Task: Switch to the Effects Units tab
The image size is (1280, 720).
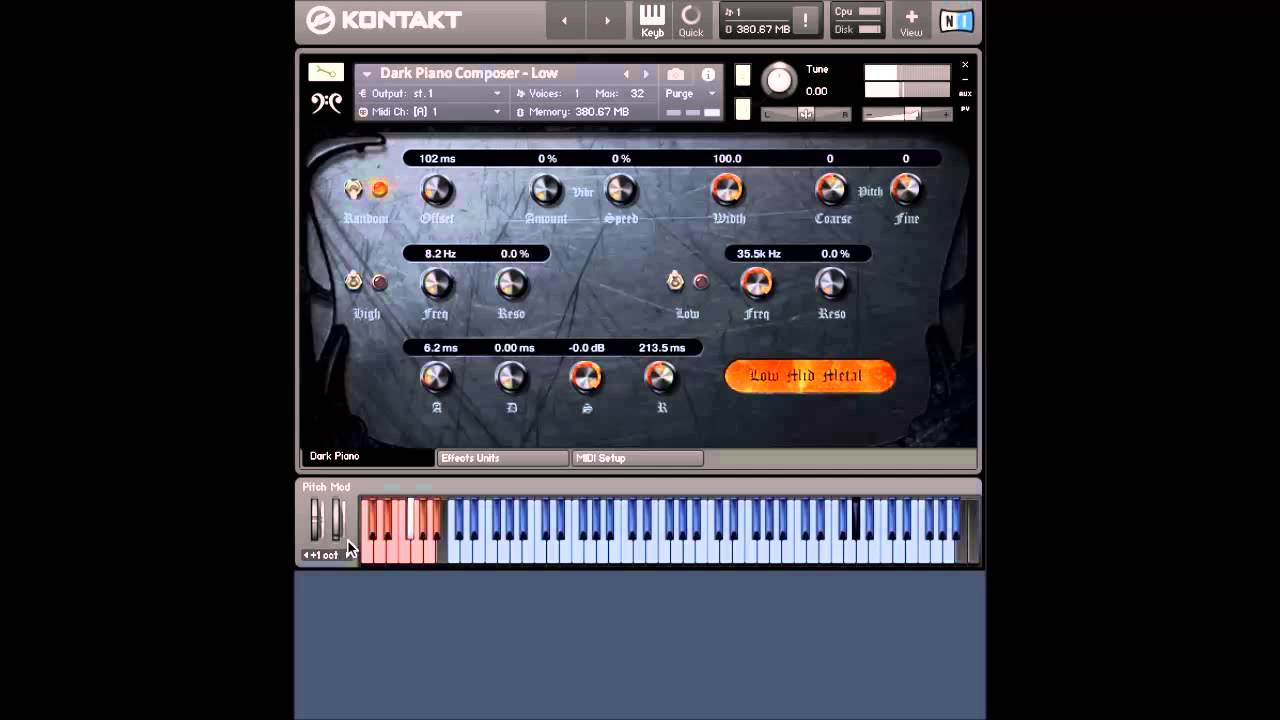Action: click(503, 458)
